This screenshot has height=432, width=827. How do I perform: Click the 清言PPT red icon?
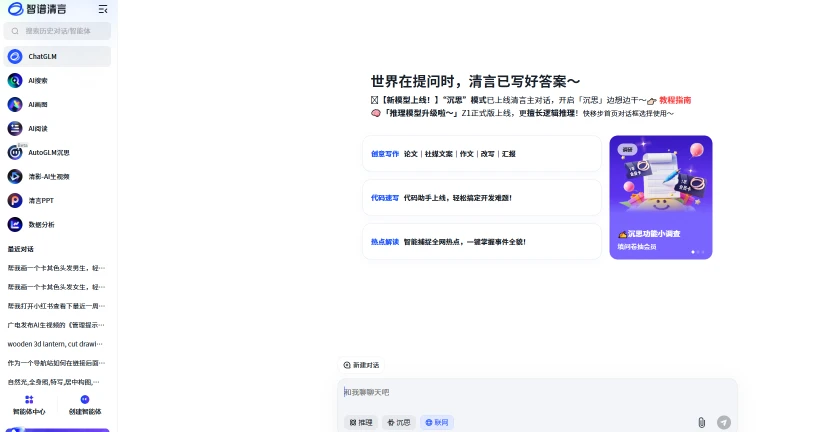pos(15,200)
